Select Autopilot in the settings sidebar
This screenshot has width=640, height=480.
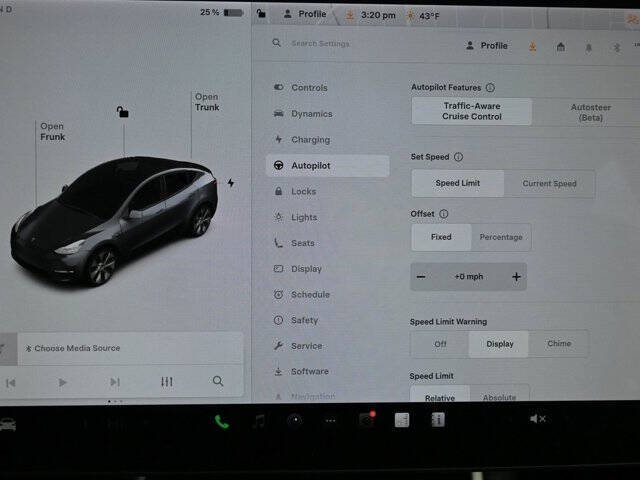tap(327, 166)
